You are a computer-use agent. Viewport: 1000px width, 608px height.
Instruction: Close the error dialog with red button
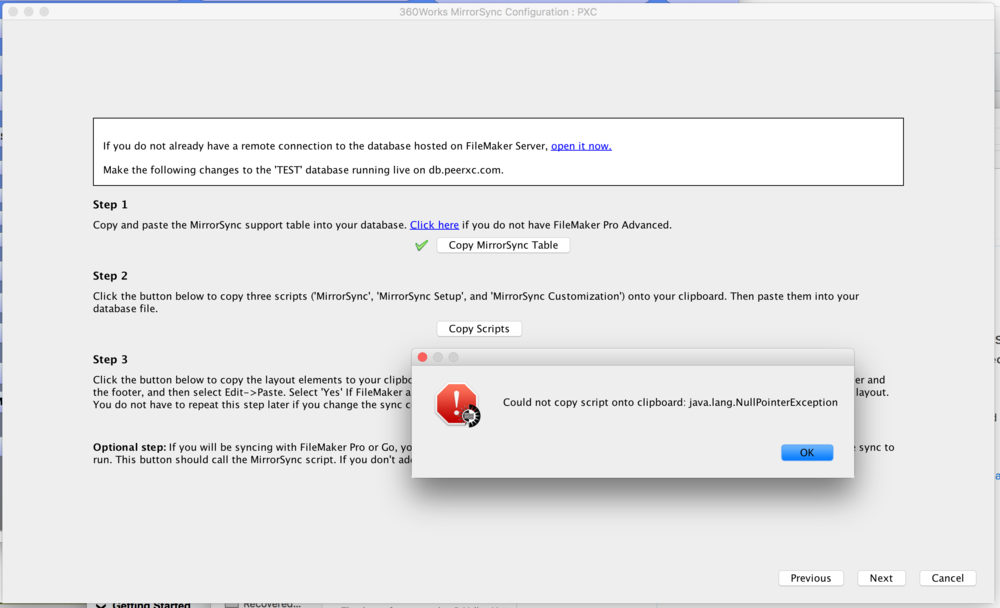[x=422, y=357]
